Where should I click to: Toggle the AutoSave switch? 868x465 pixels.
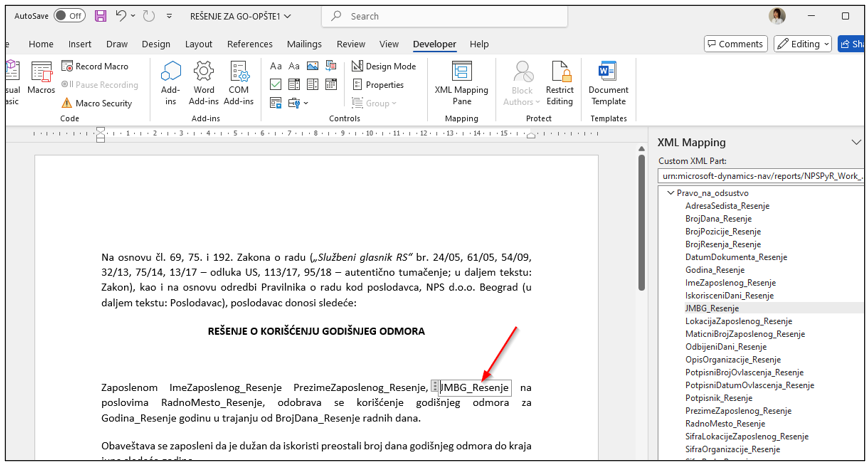[69, 16]
